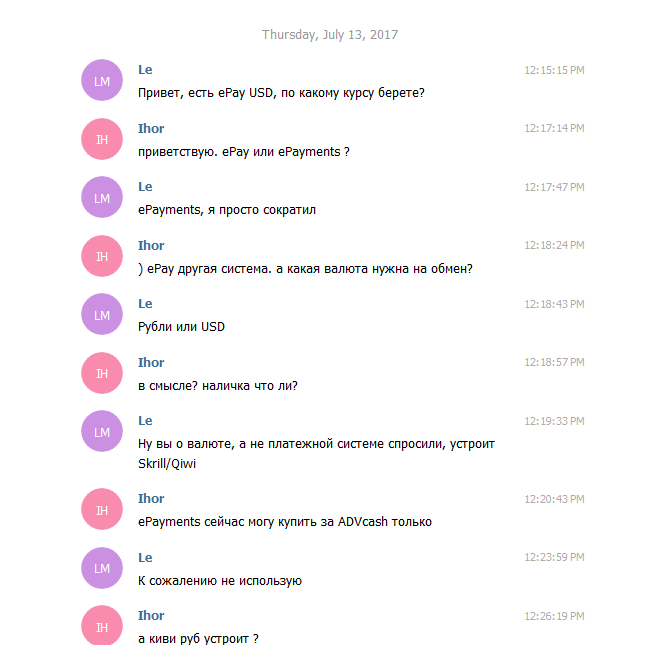Click the LM avatar next to 'я просто сократил'

tap(102, 197)
